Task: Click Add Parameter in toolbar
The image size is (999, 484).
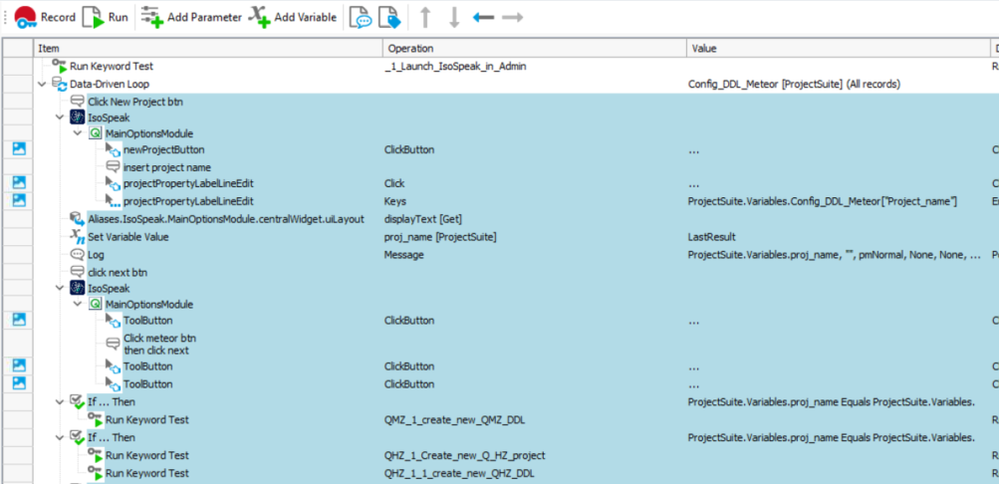Action: (191, 17)
